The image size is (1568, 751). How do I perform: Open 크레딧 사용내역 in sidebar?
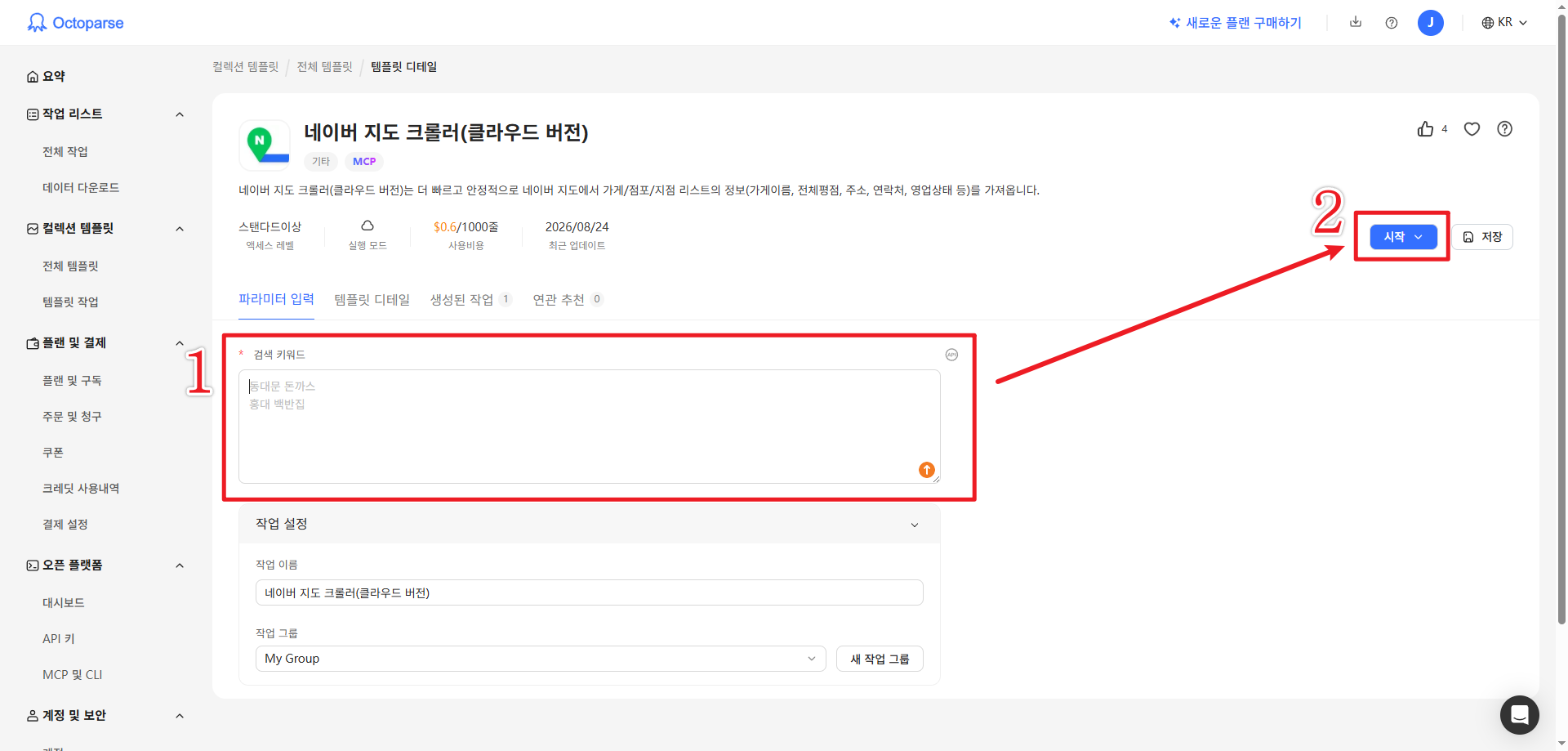pos(81,489)
